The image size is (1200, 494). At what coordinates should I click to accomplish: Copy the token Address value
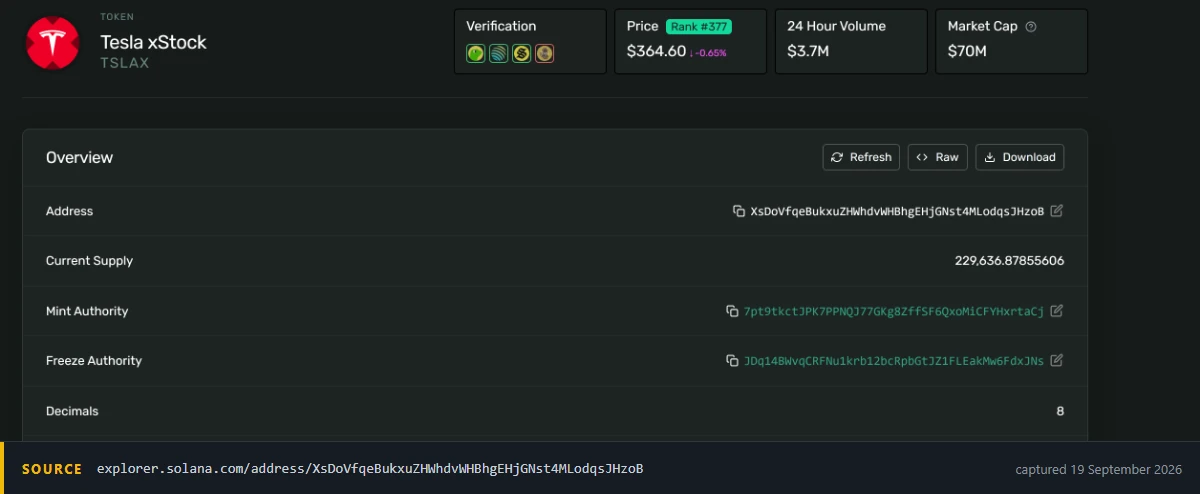pyautogui.click(x=739, y=211)
